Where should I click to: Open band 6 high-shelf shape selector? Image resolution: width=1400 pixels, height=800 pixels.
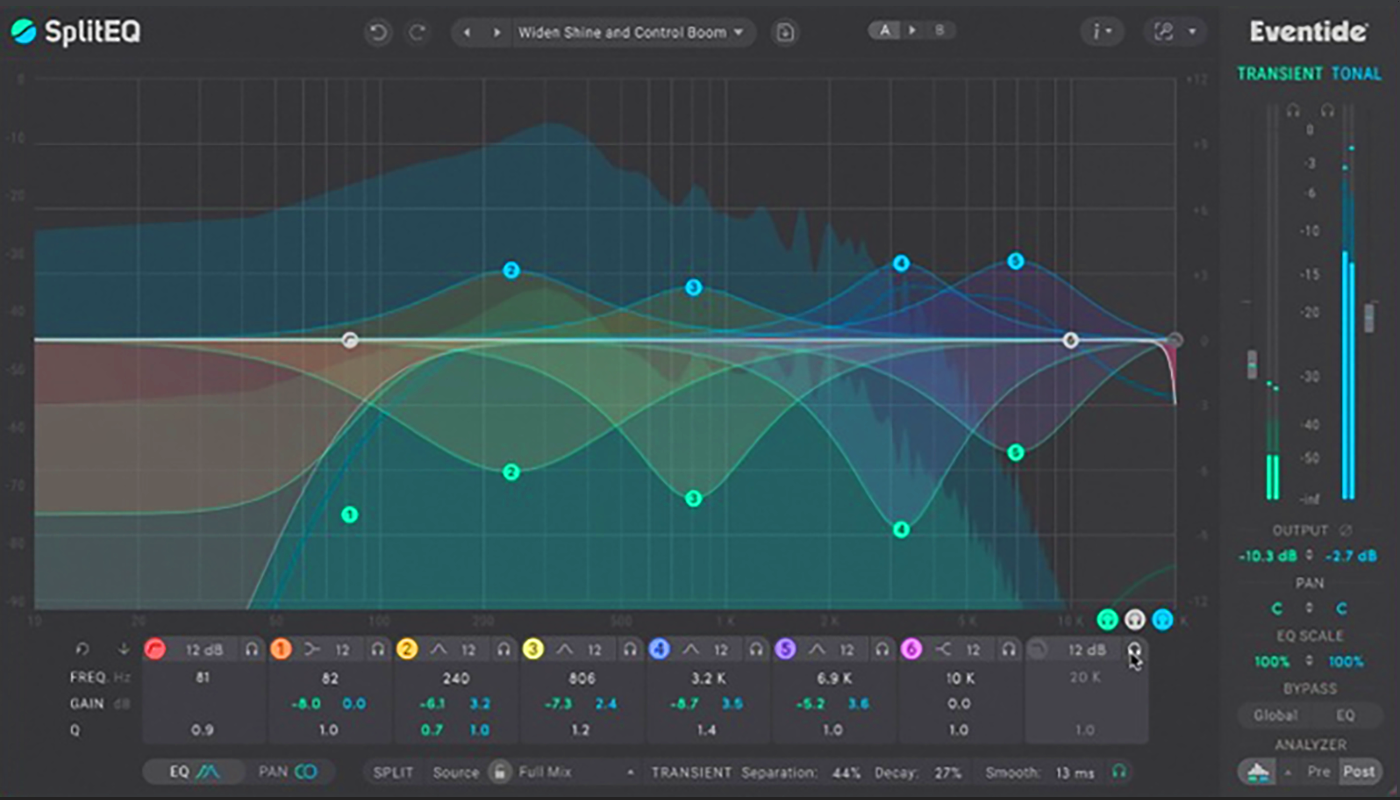click(943, 650)
